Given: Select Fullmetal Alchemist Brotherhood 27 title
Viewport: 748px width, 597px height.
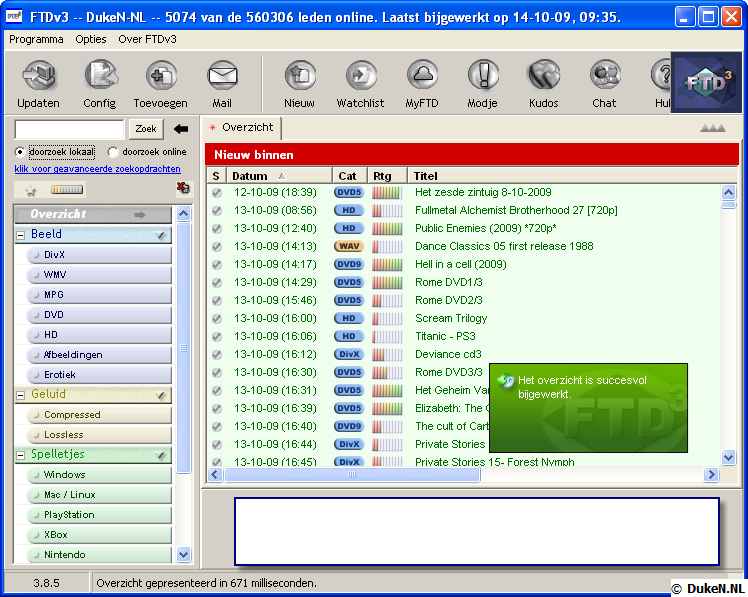Looking at the screenshot, I should (516, 210).
